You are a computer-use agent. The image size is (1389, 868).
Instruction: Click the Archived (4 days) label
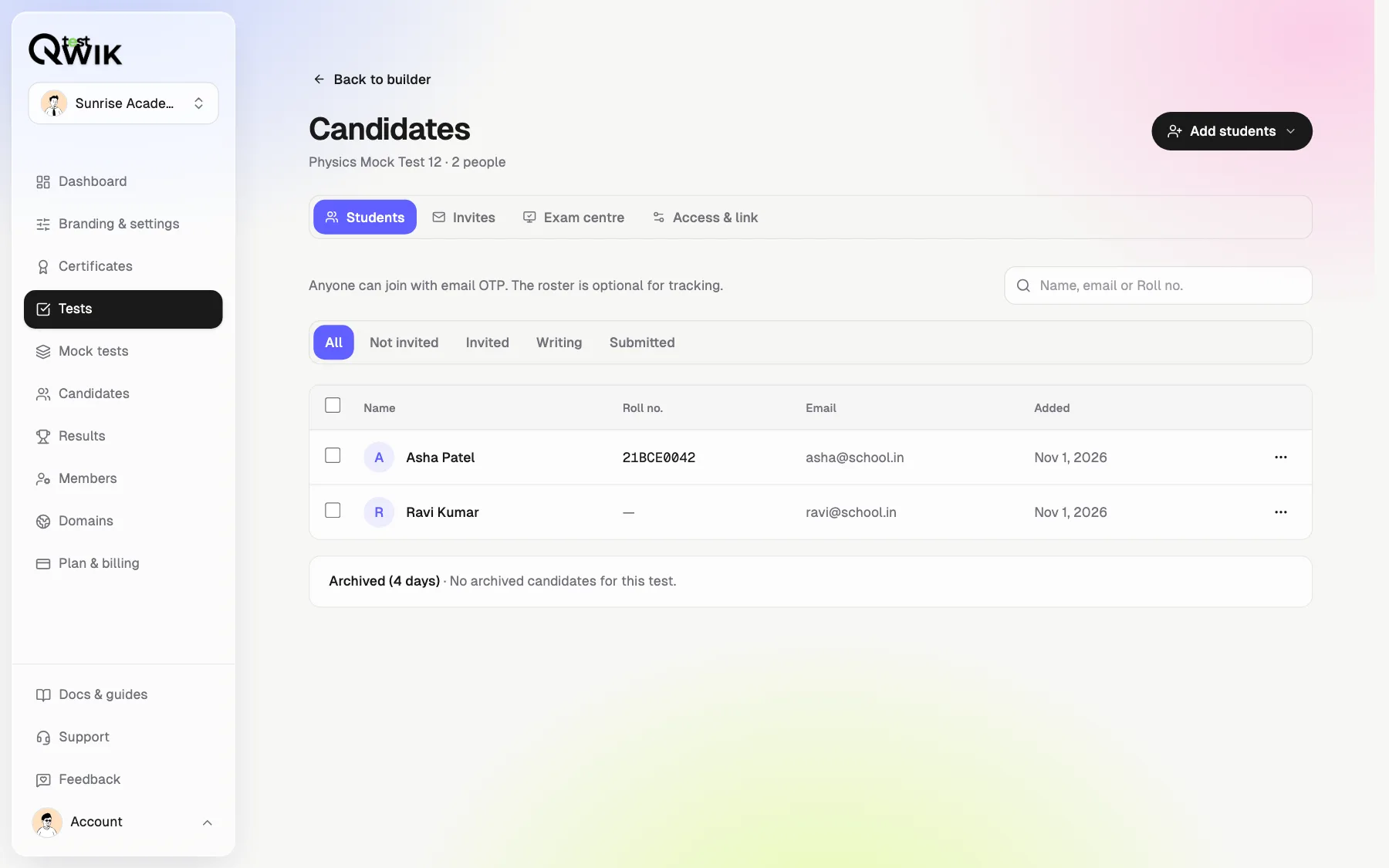click(x=384, y=581)
